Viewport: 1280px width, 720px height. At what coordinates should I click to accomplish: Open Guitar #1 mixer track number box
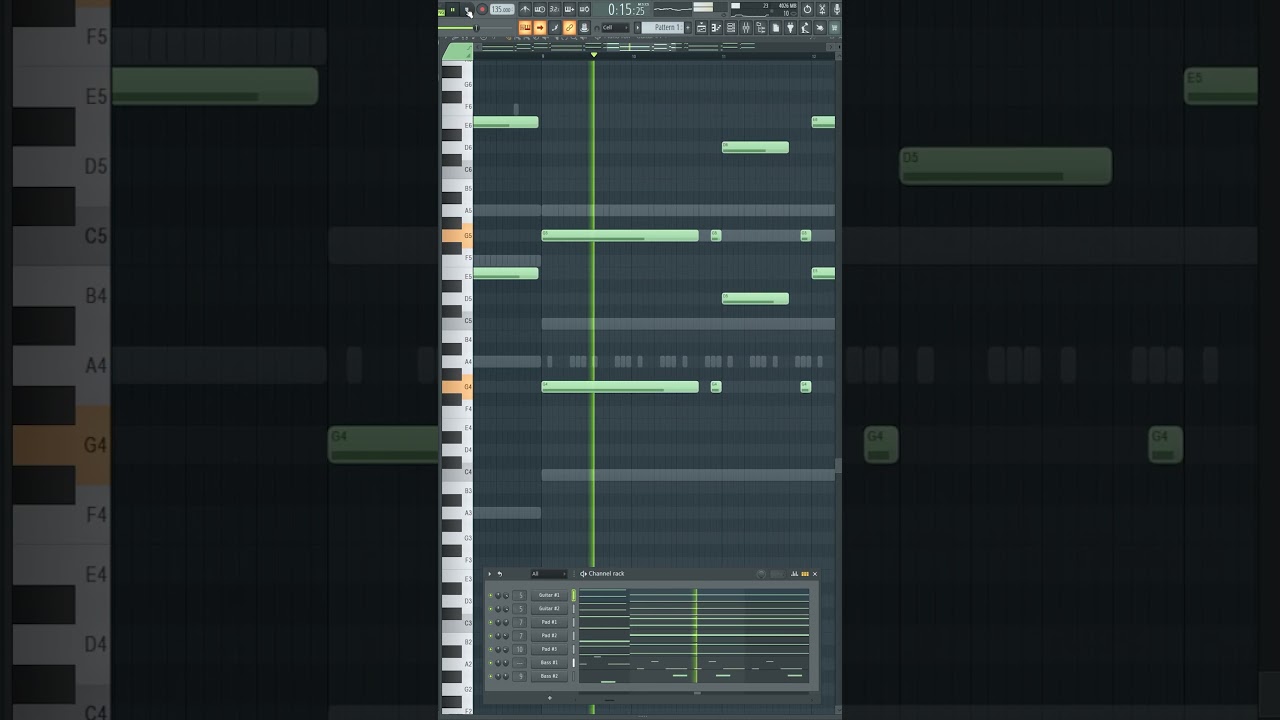(520, 595)
